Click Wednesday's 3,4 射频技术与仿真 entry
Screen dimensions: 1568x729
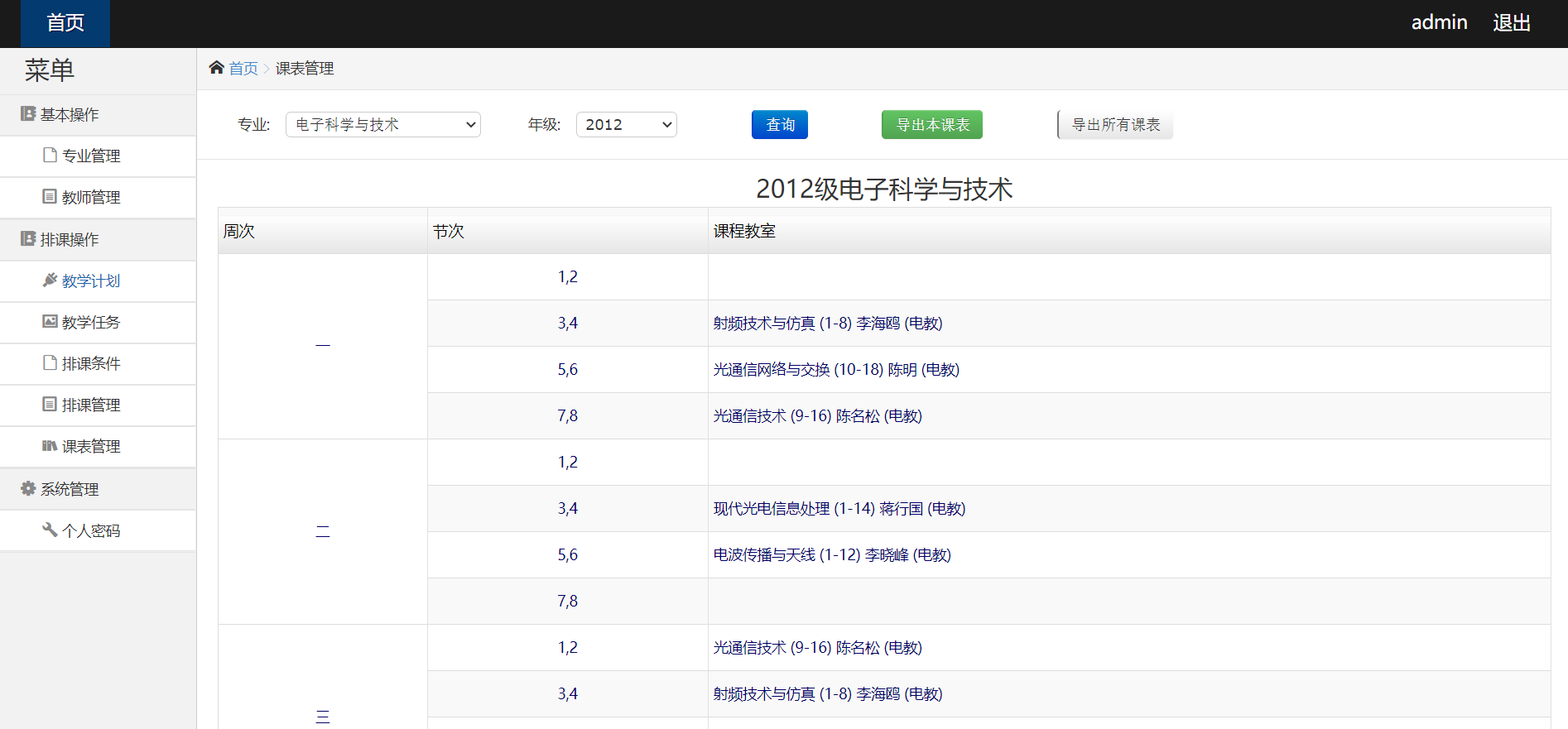[828, 694]
